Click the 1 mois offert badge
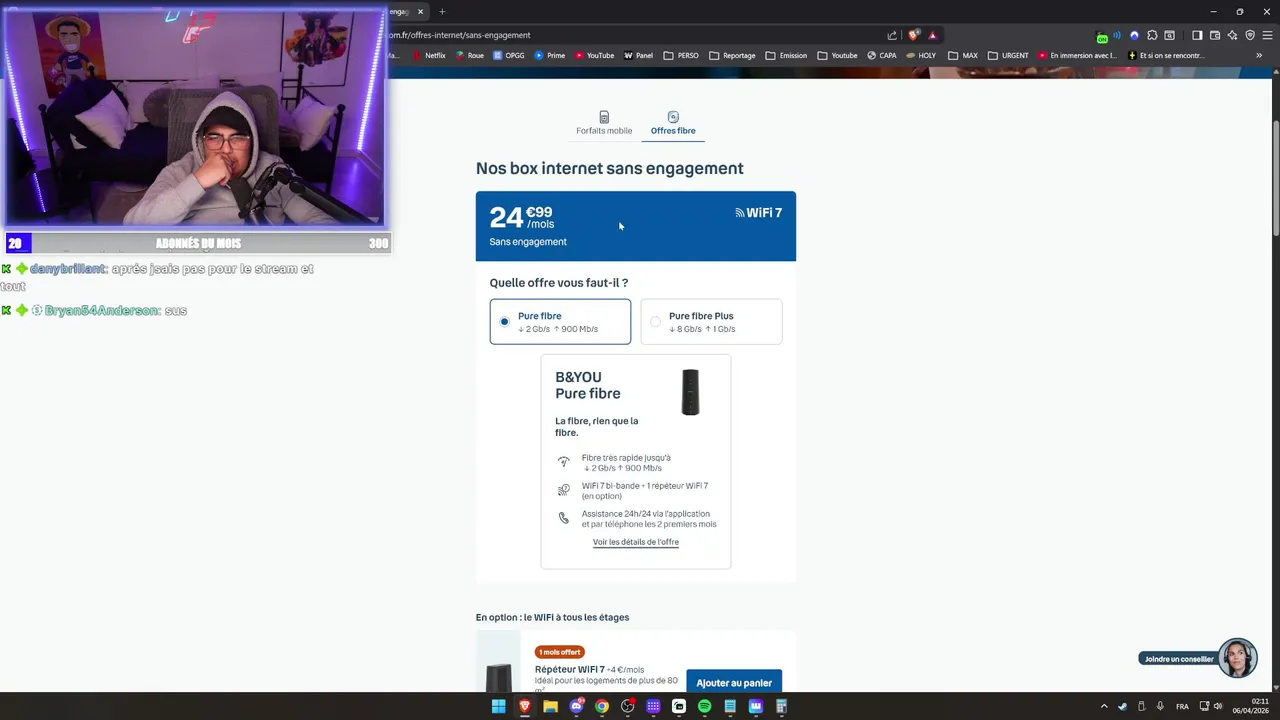Viewport: 1280px width, 720px height. tap(560, 652)
